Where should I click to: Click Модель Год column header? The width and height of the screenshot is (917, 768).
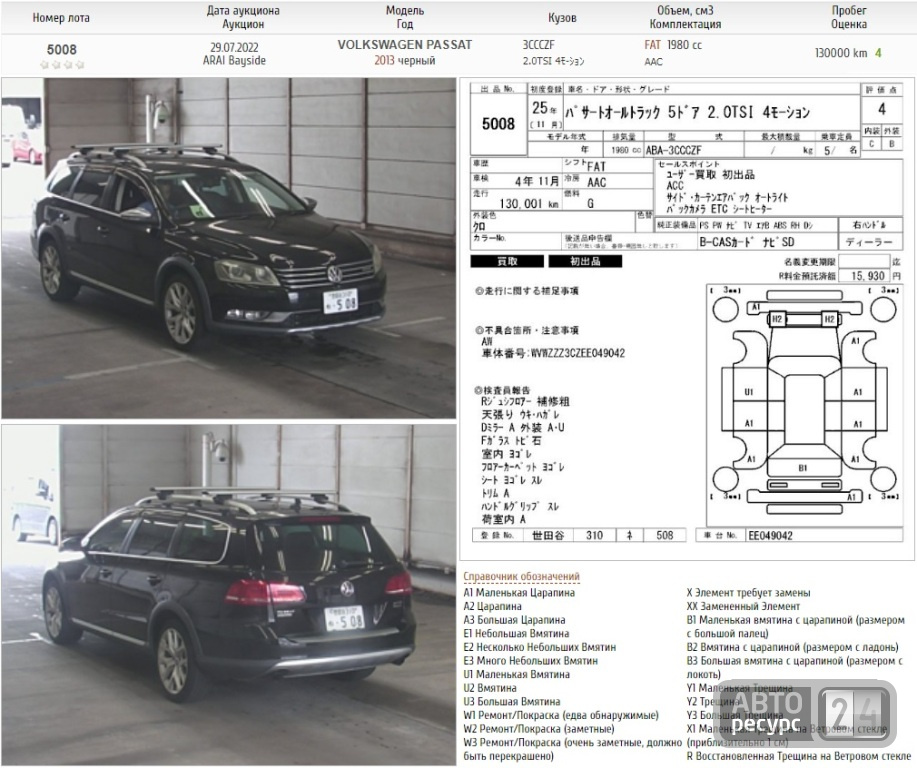pos(405,18)
